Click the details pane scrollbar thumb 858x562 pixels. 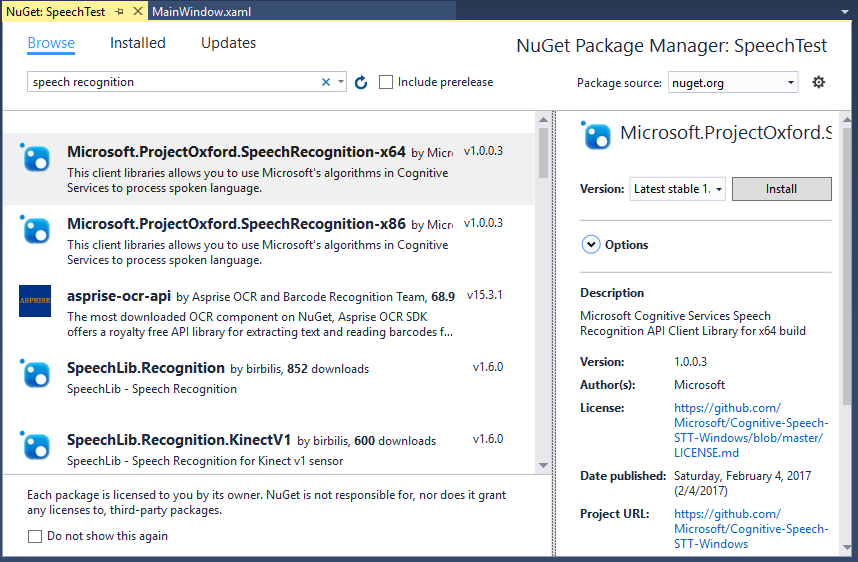[x=847, y=266]
